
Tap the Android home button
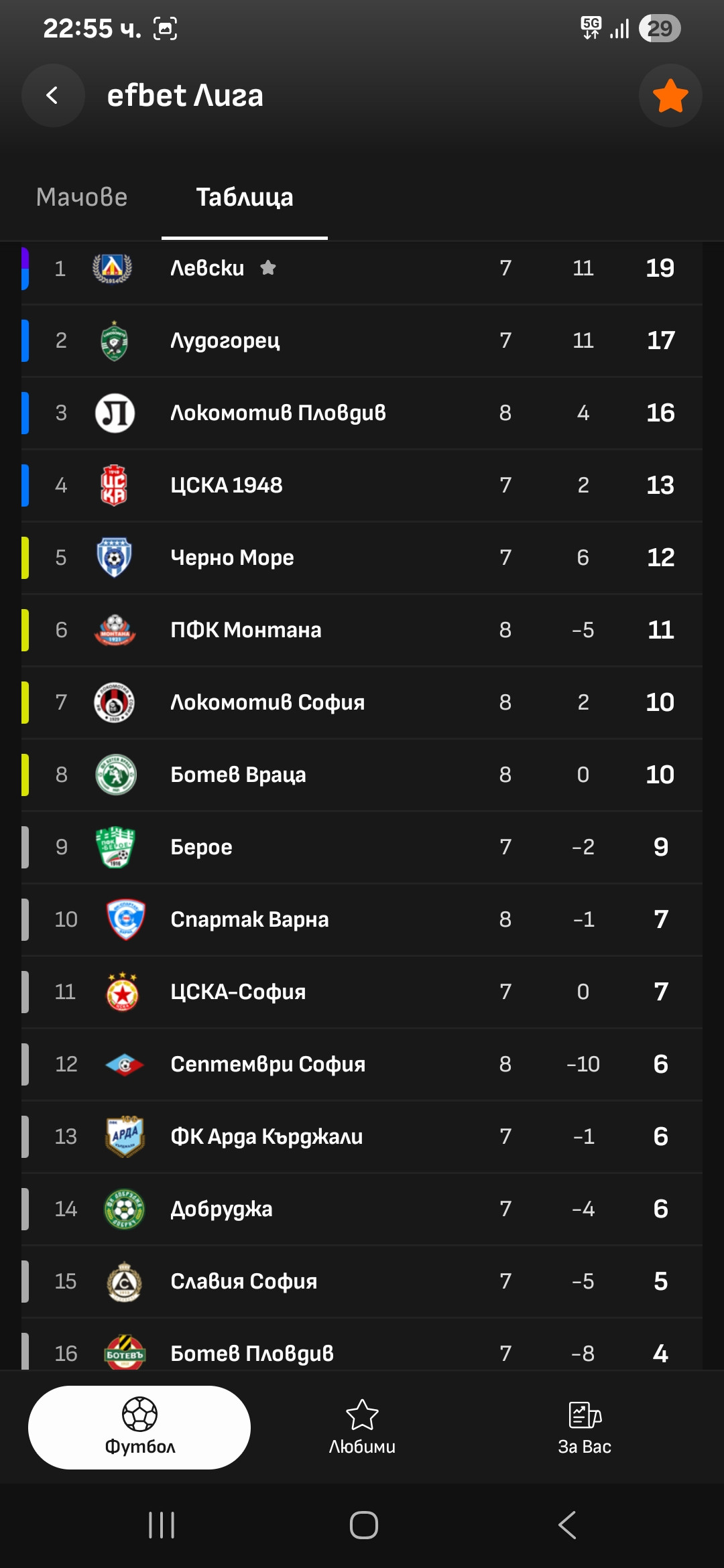point(364,1525)
